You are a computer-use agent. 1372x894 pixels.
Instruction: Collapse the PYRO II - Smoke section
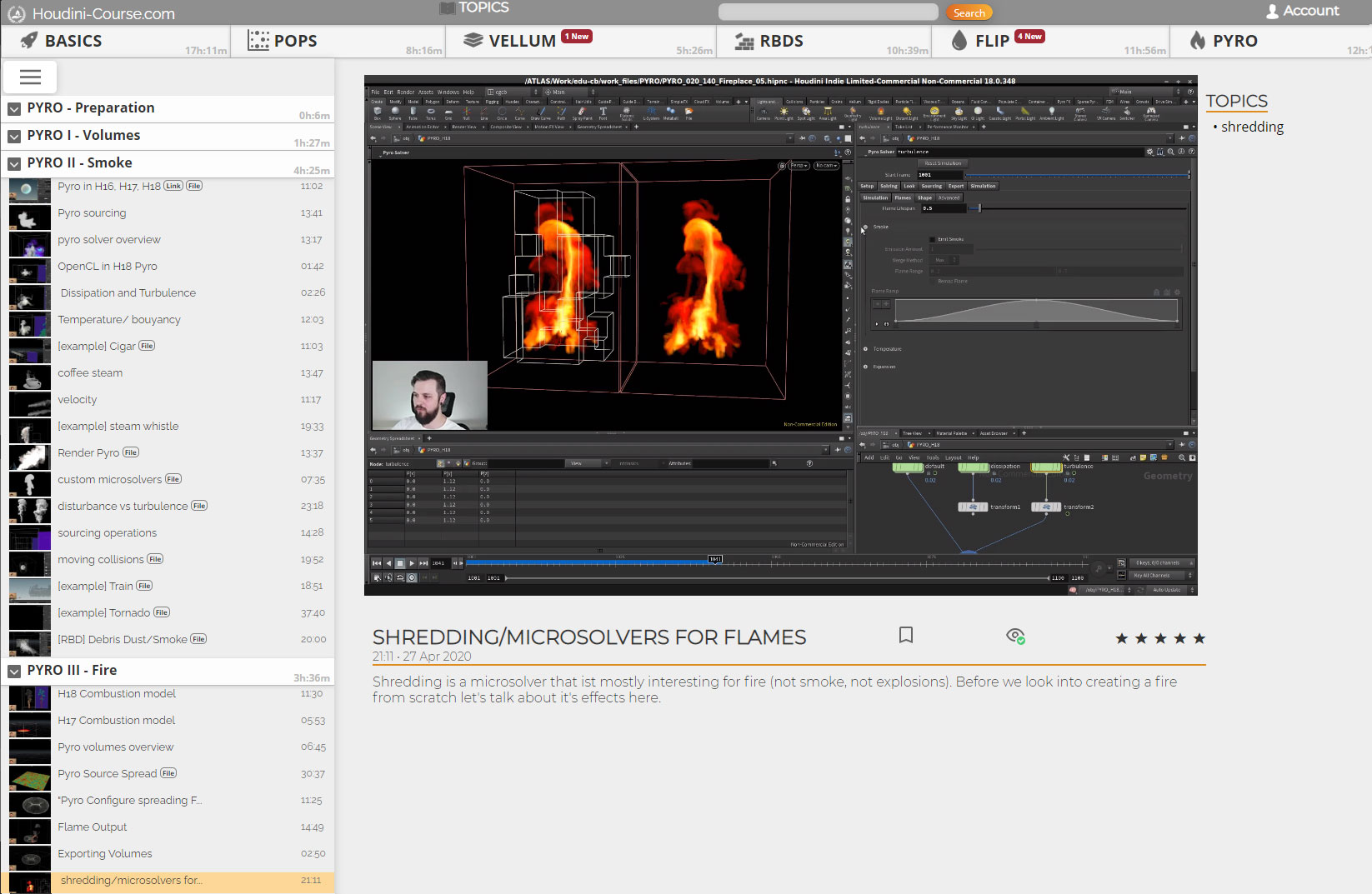(x=14, y=163)
